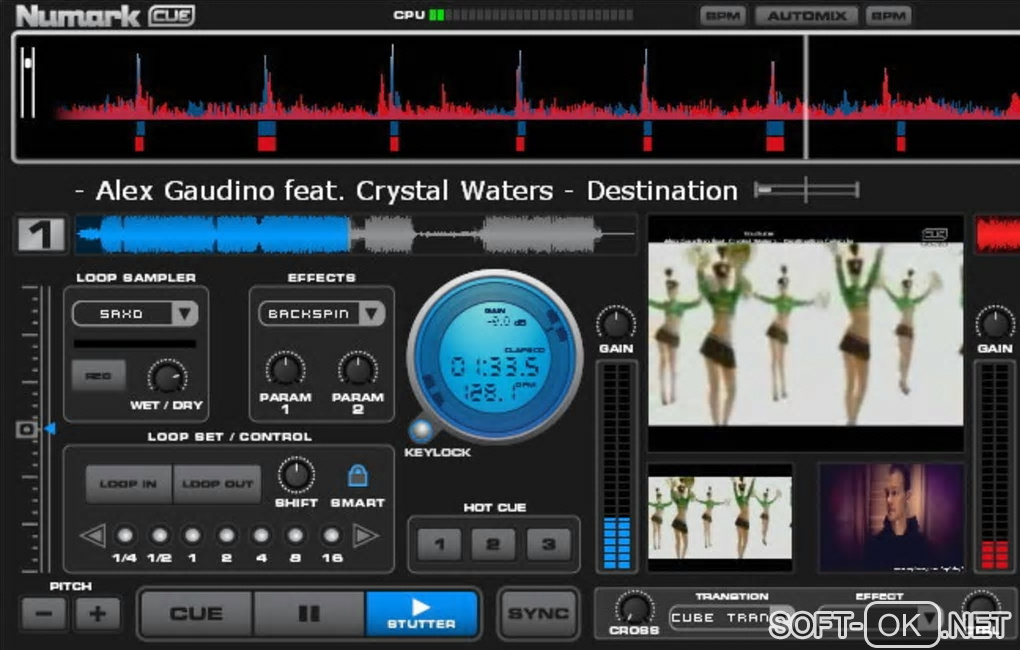Open the CUBE TRAN transition dropdown
This screenshot has height=650, width=1020.
tap(732, 617)
